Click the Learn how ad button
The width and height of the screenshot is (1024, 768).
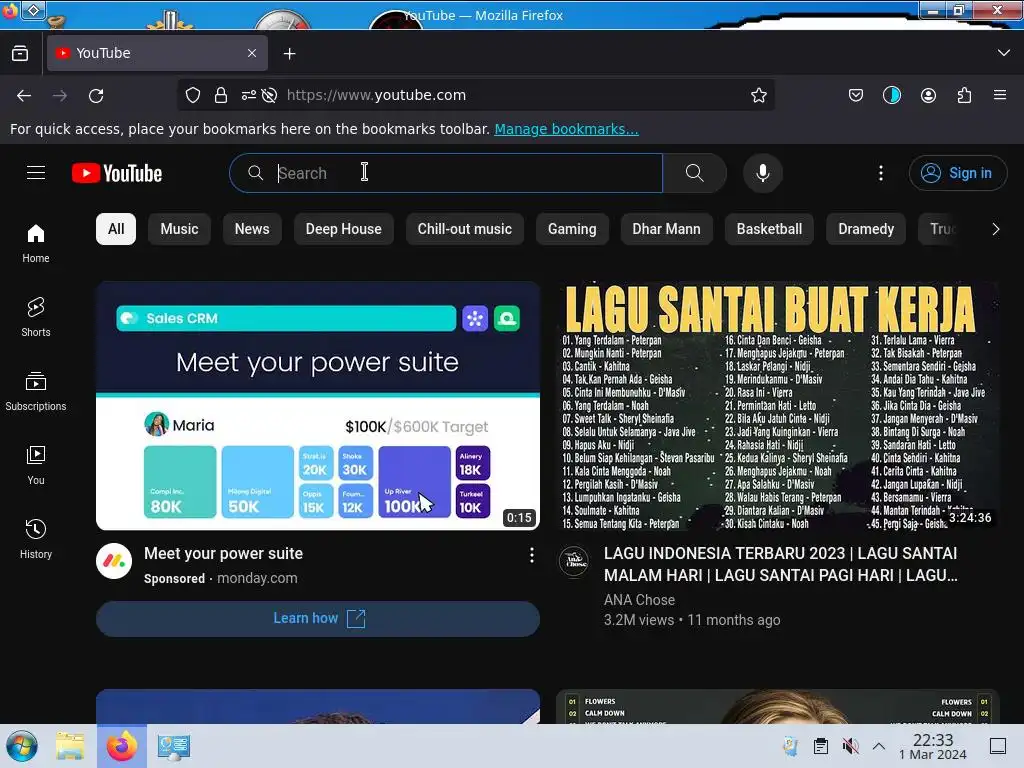(318, 618)
